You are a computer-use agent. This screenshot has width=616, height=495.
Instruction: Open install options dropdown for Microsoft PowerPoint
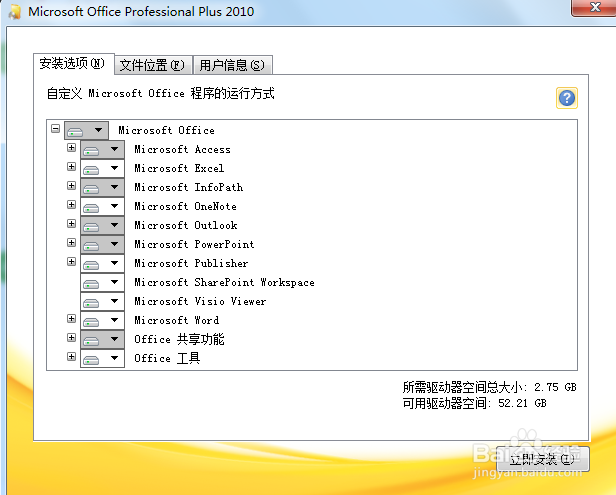103,244
